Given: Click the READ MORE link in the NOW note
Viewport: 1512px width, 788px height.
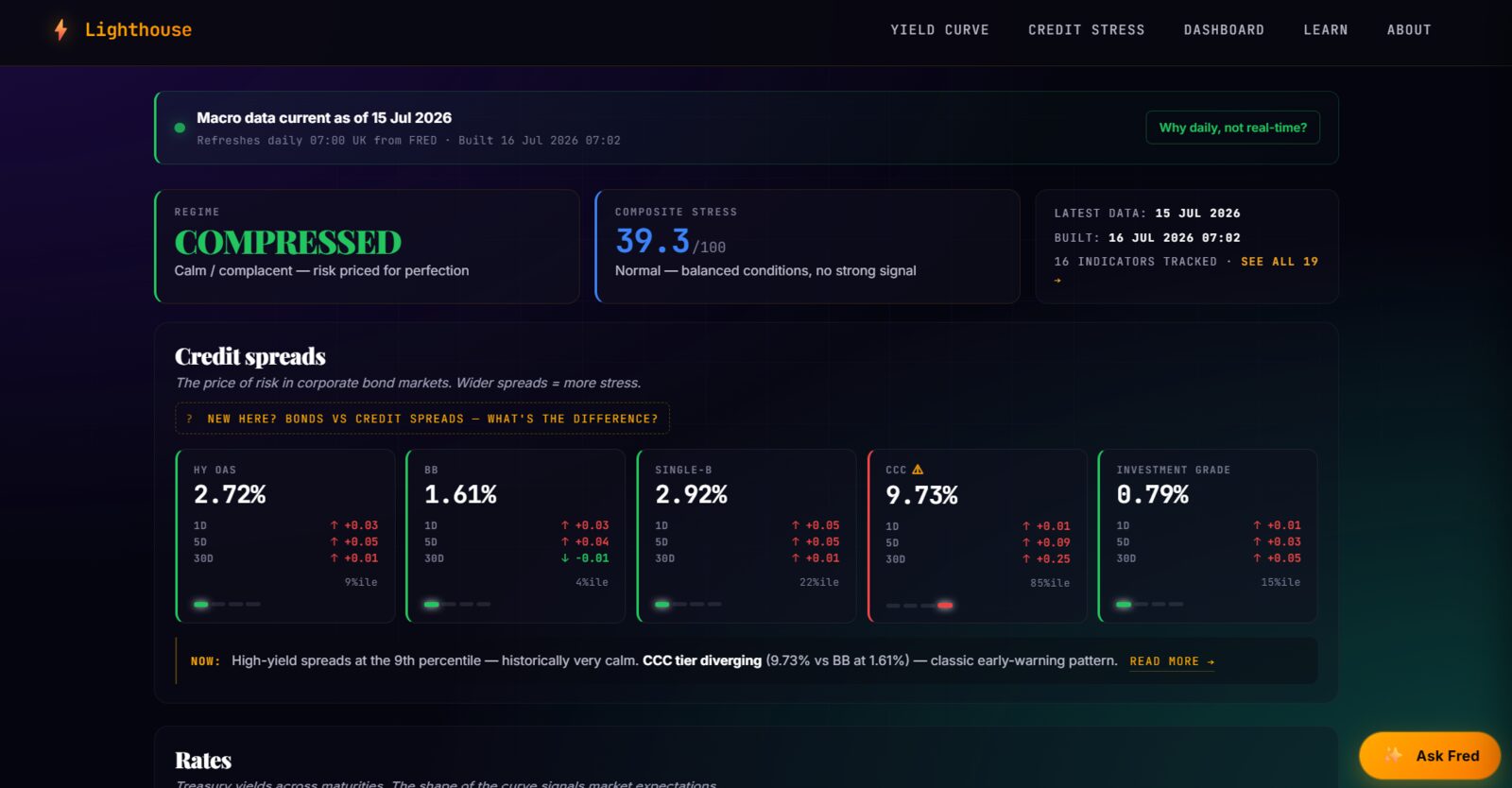Looking at the screenshot, I should point(1172,661).
